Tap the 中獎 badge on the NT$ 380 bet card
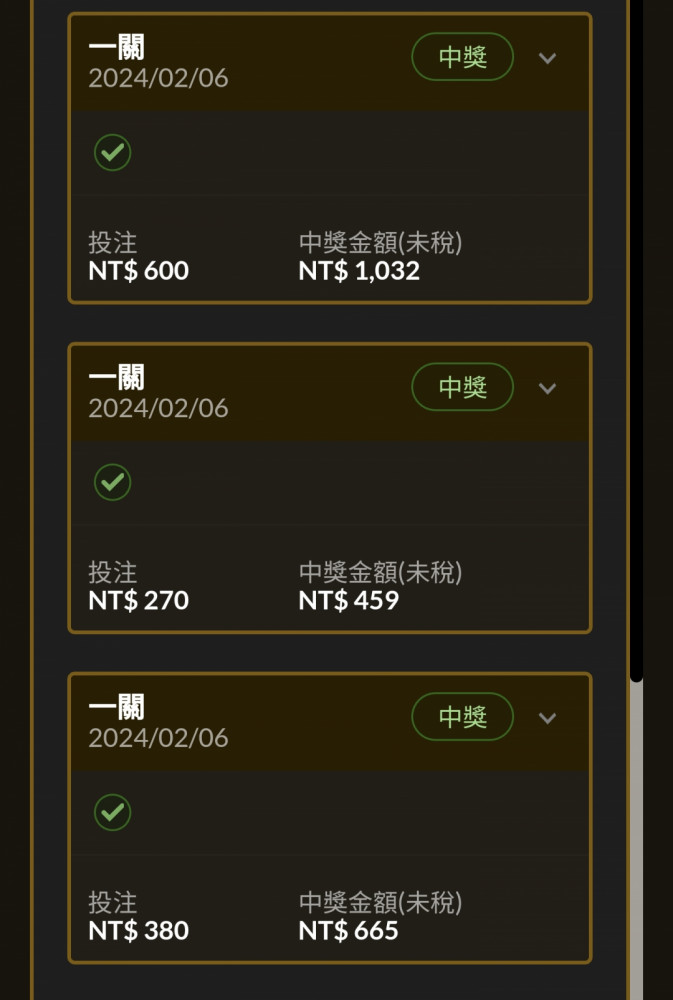Image resolution: width=673 pixels, height=1000 pixels. coord(462,716)
